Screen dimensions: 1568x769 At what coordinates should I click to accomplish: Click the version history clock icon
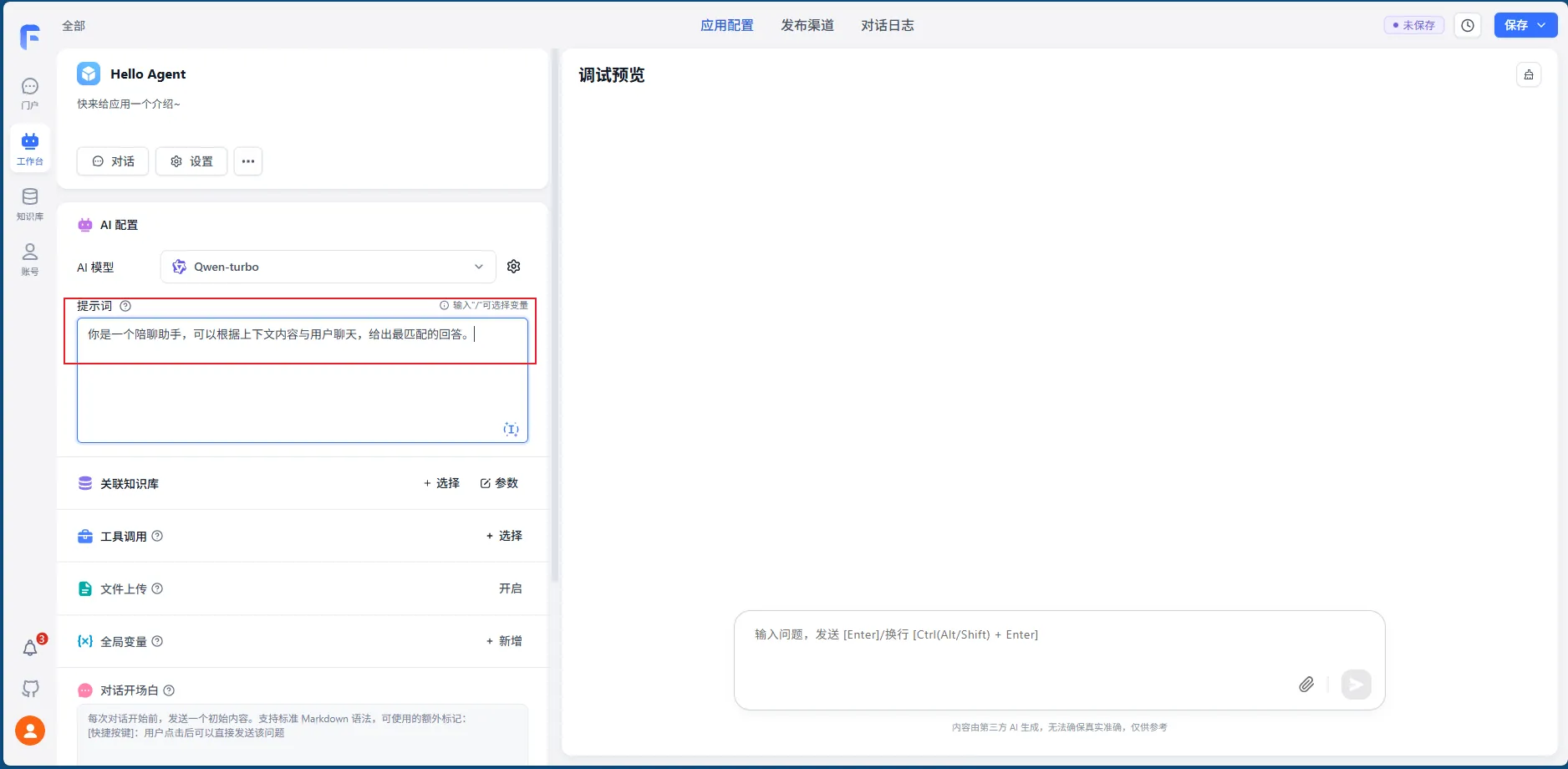[x=1467, y=25]
